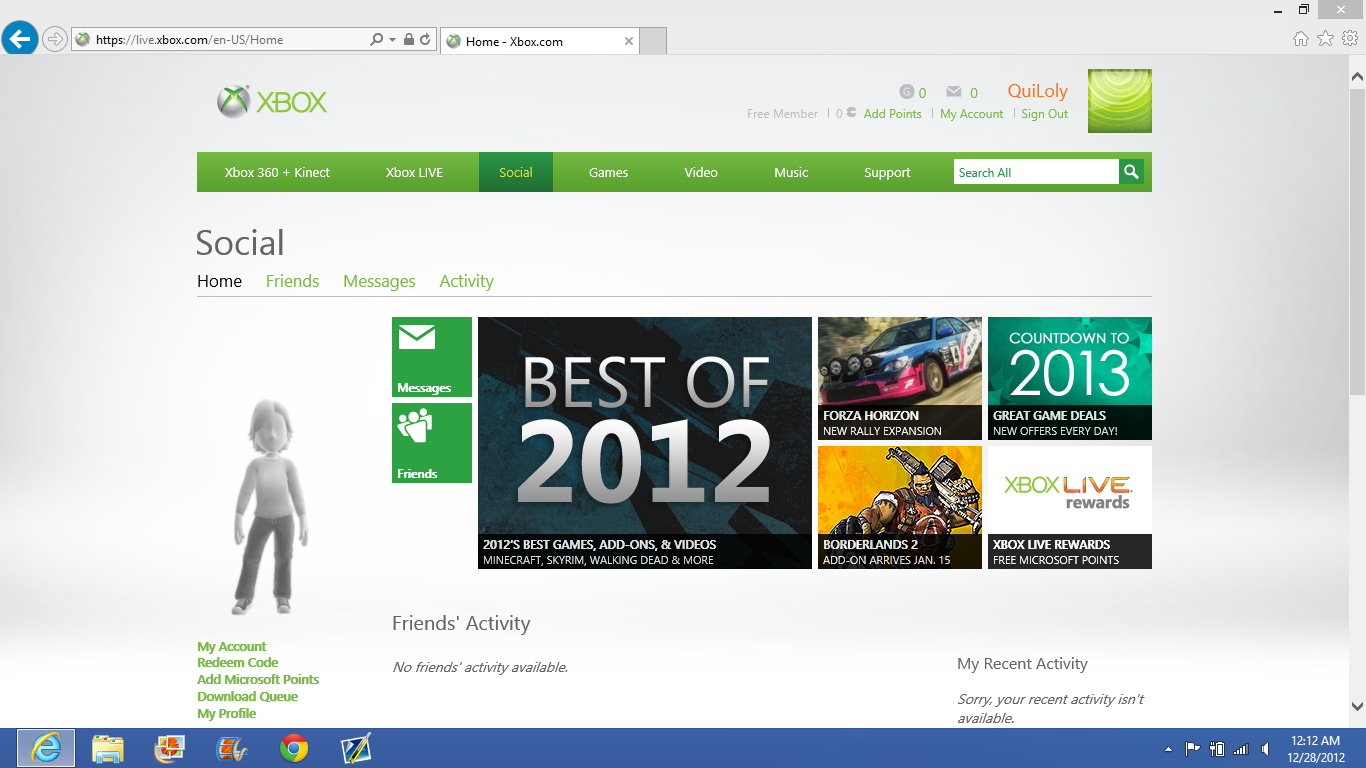Click the QuiLoly gamertag

1038,91
